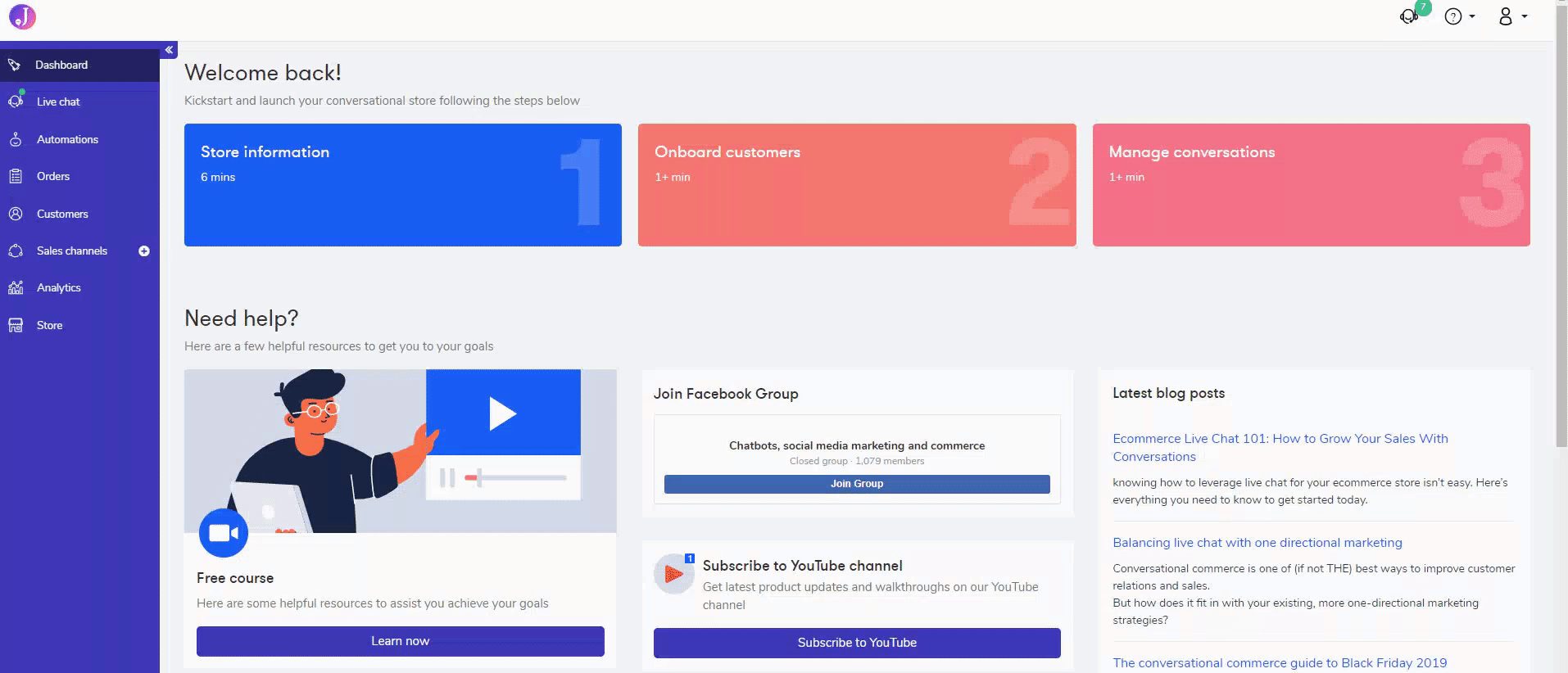Click the Store shopfront icon in sidebar

tap(16, 325)
